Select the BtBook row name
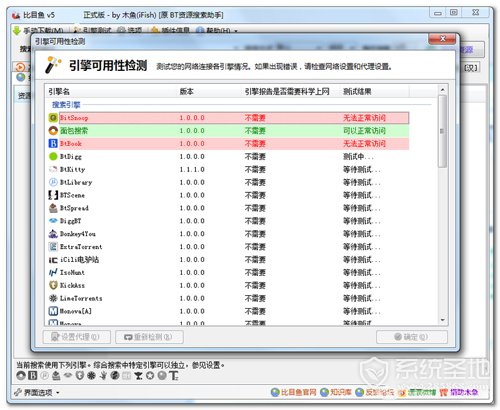The image size is (500, 410). (71, 143)
